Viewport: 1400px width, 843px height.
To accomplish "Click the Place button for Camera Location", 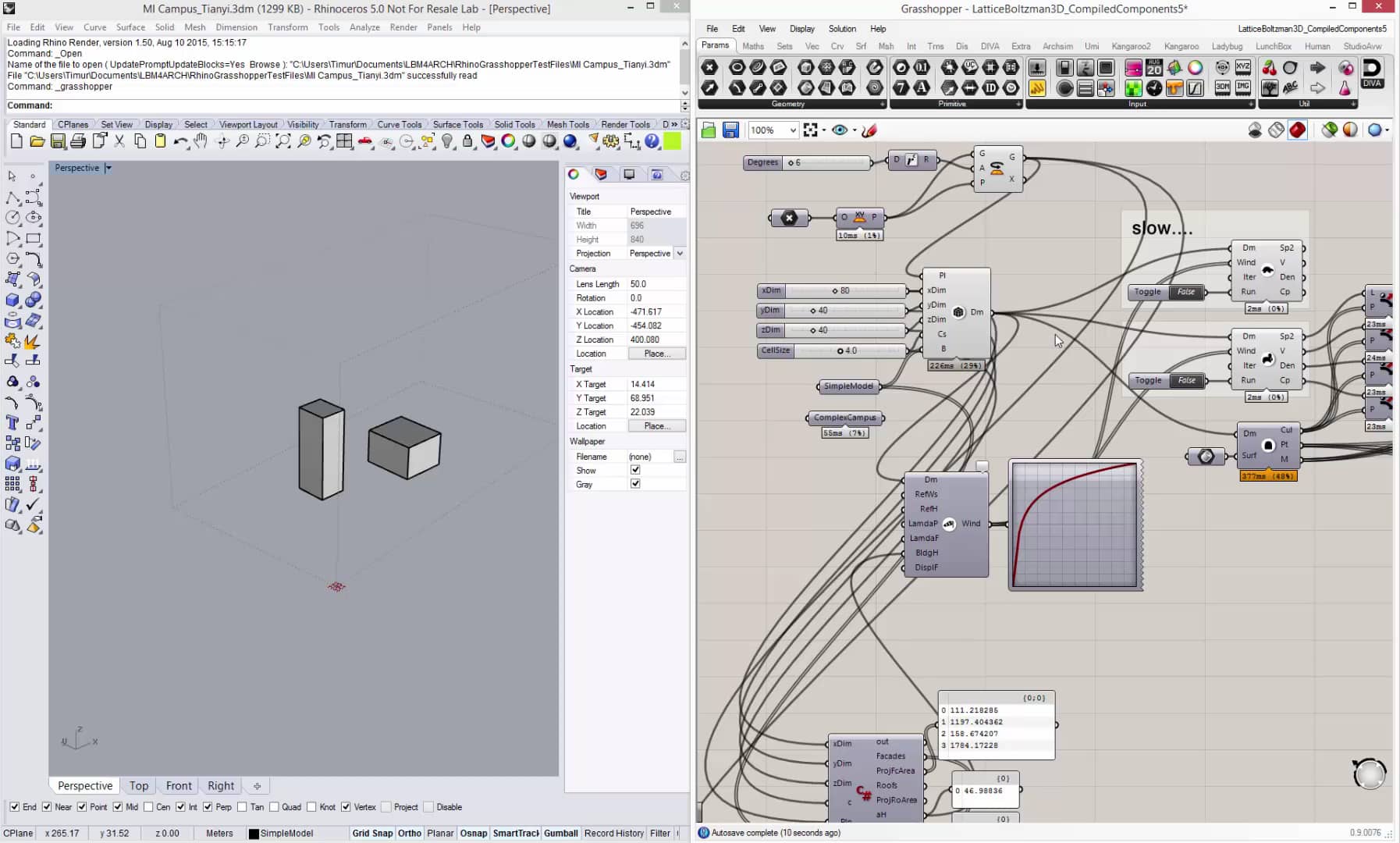I will (x=656, y=354).
